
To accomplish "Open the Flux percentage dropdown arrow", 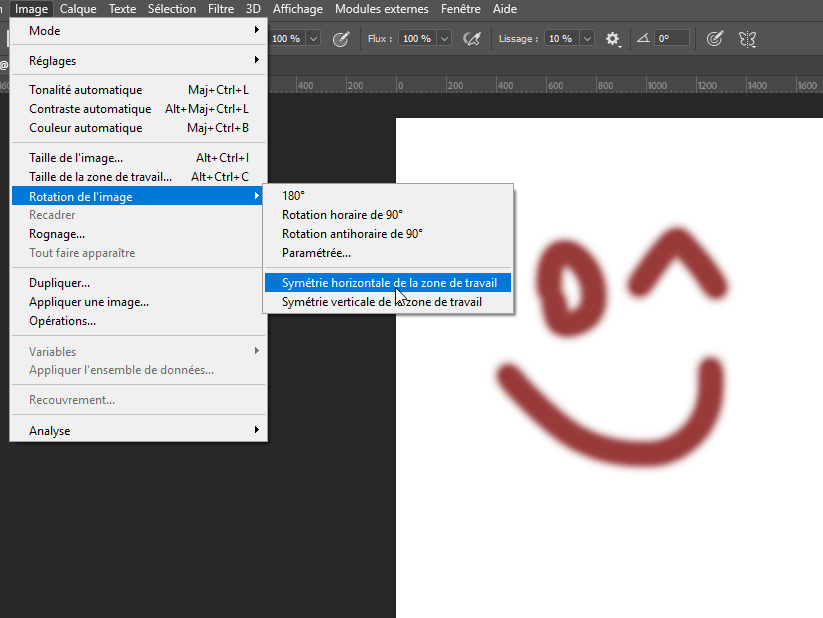I will [444, 39].
